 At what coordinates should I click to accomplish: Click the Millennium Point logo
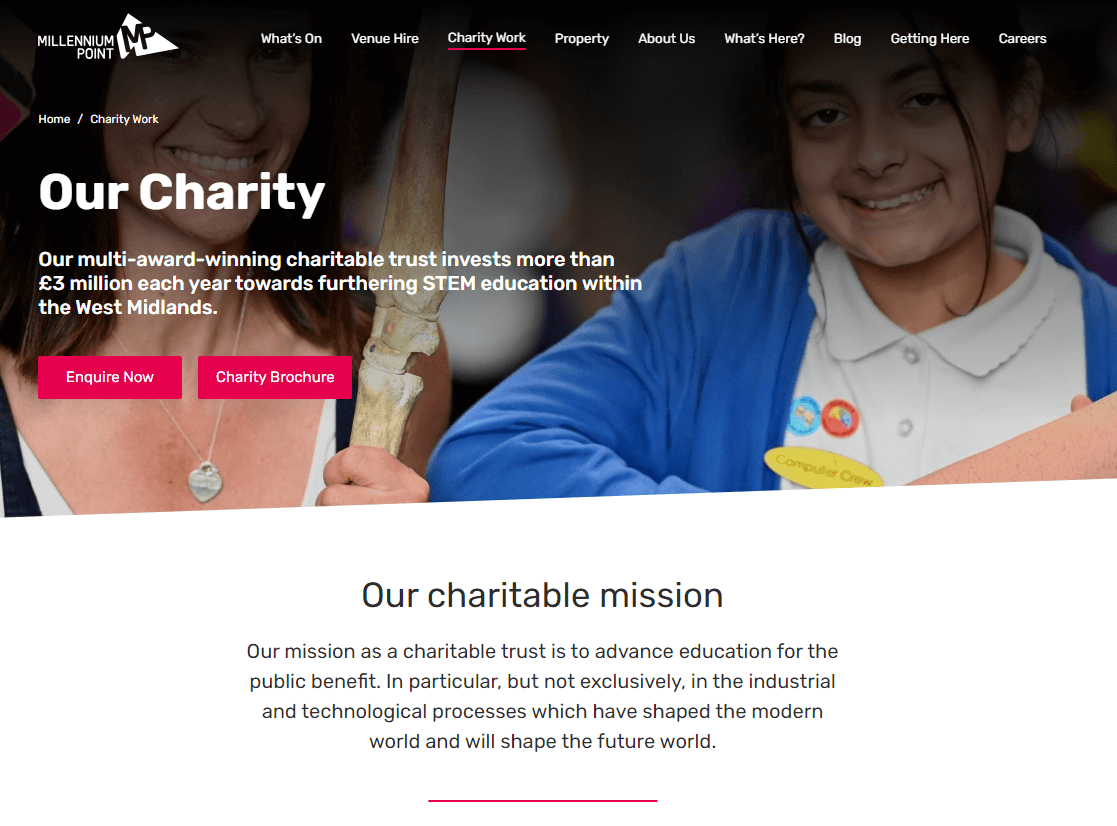(x=107, y=38)
